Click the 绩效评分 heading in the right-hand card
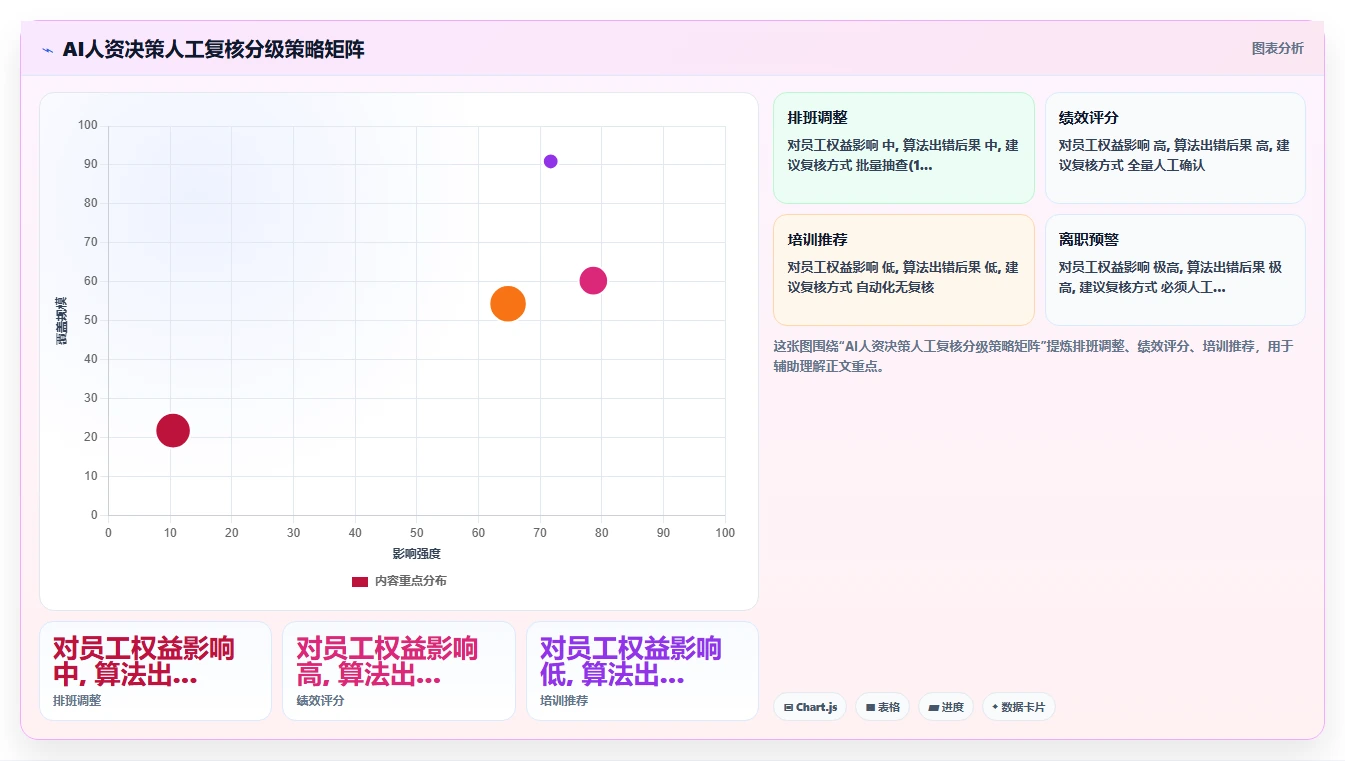The height and width of the screenshot is (761, 1345). pyautogui.click(x=1089, y=118)
